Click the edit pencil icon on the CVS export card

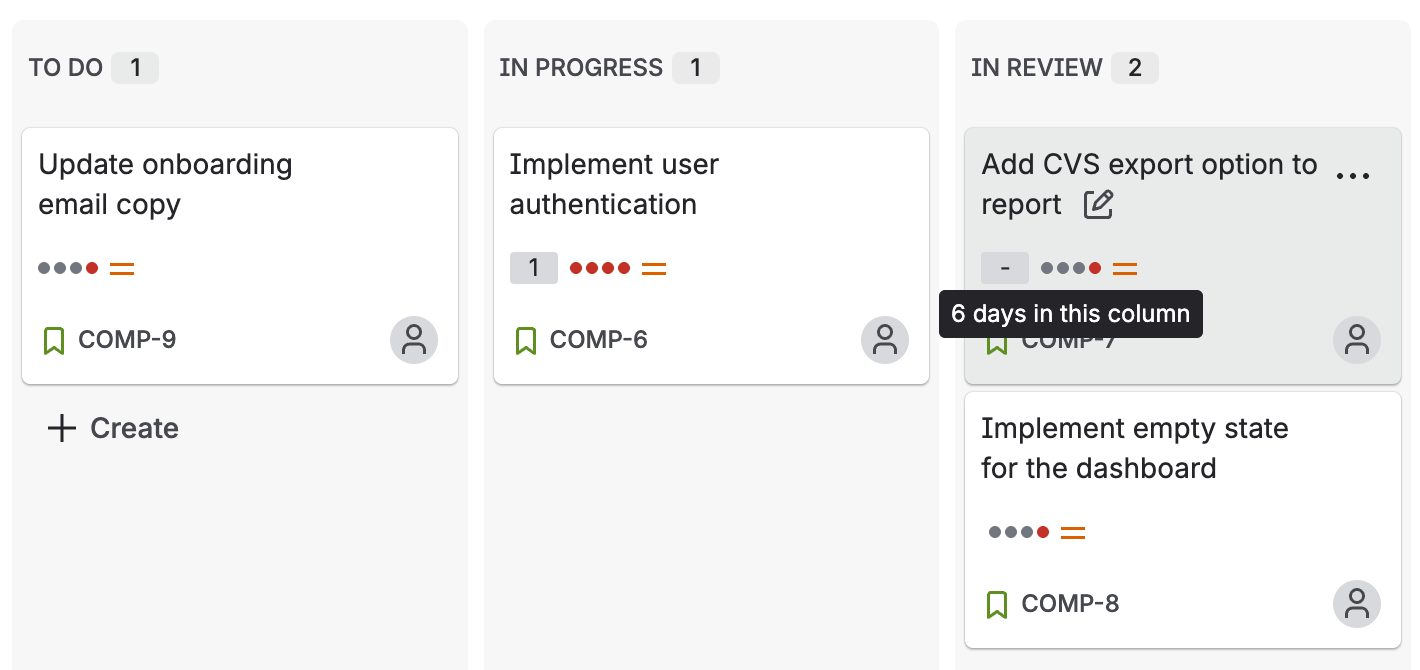pyautogui.click(x=1098, y=204)
